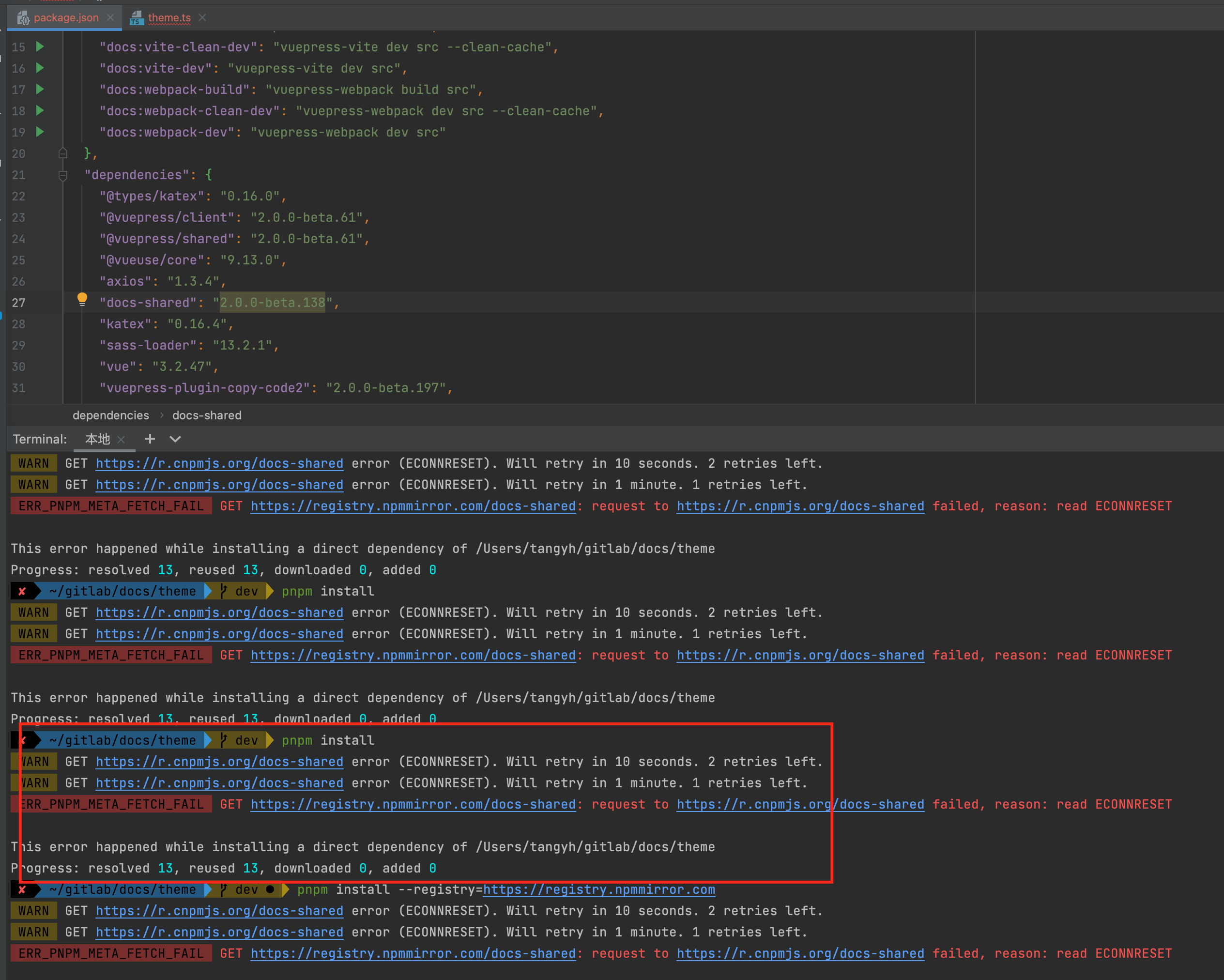The width and height of the screenshot is (1224, 980).
Task: Click the theme.ts TypeScript file icon in tab
Action: click(136, 18)
